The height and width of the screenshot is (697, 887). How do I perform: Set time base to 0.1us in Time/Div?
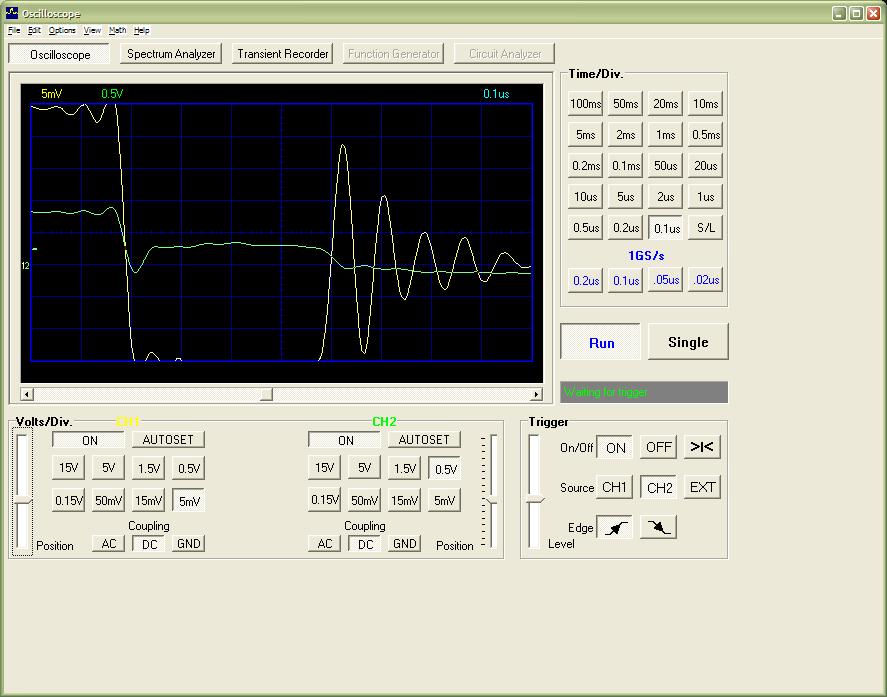pyautogui.click(x=666, y=228)
